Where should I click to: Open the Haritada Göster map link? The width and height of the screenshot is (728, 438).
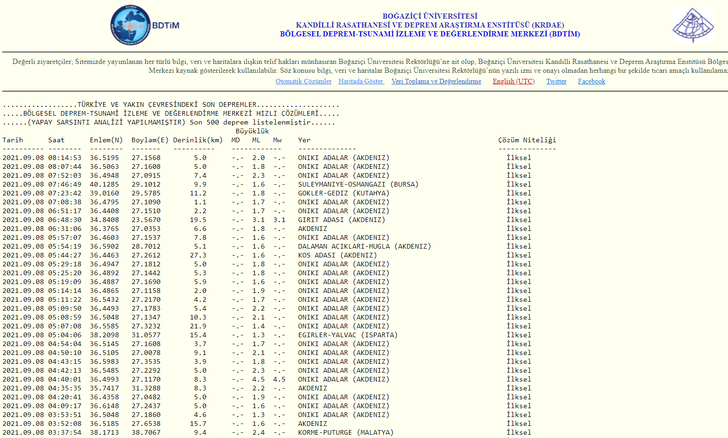tap(360, 81)
